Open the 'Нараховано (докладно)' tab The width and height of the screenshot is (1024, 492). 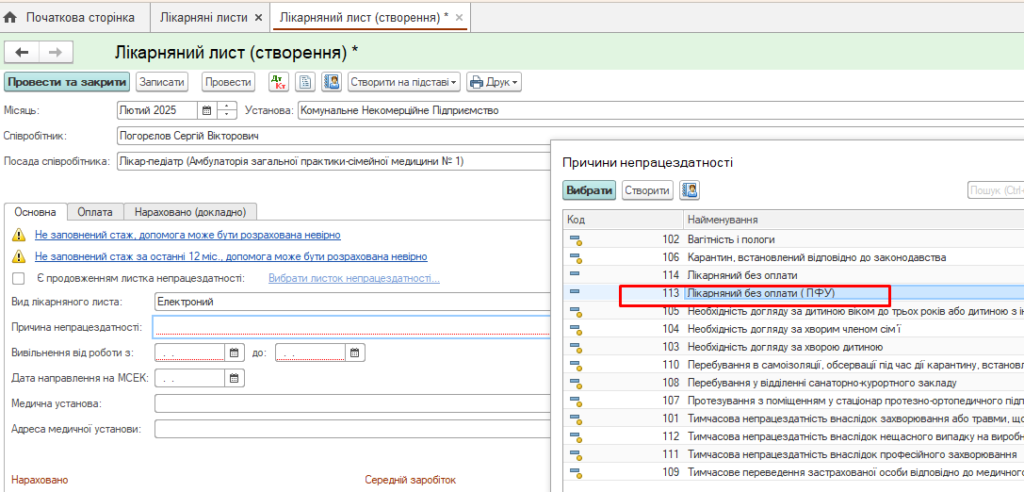pos(192,212)
